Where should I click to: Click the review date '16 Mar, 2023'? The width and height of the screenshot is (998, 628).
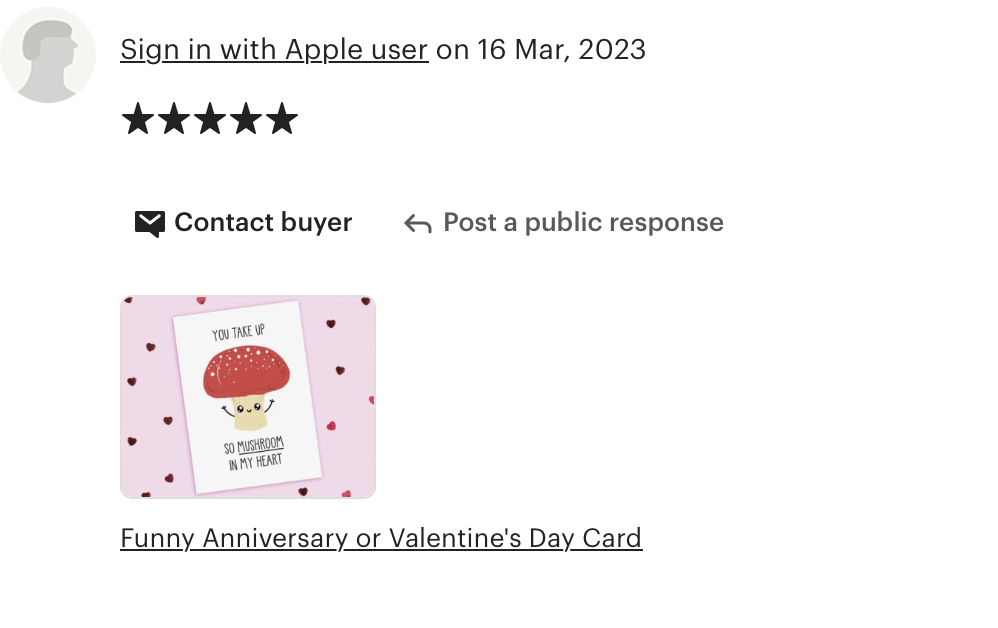pos(561,50)
